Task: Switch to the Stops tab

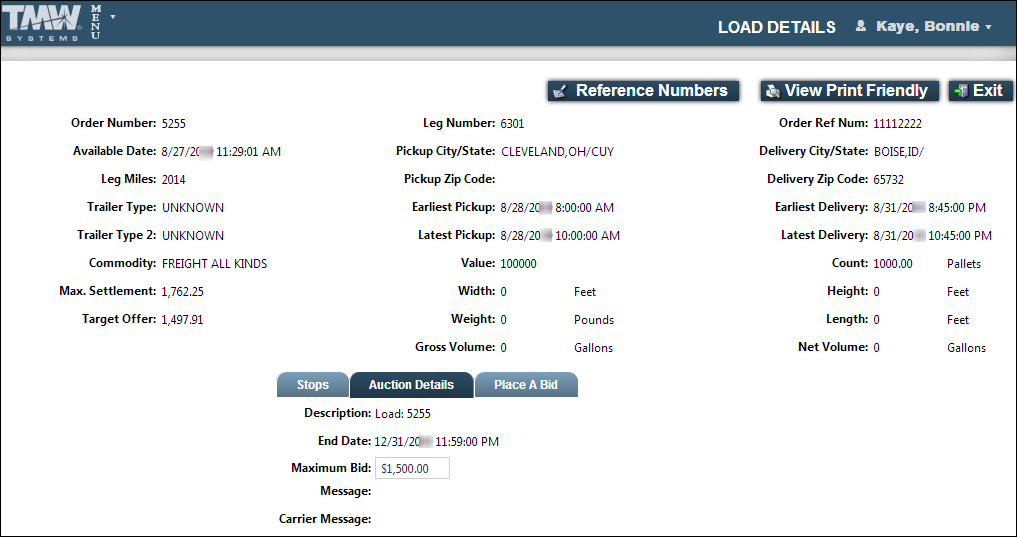Action: pyautogui.click(x=312, y=385)
